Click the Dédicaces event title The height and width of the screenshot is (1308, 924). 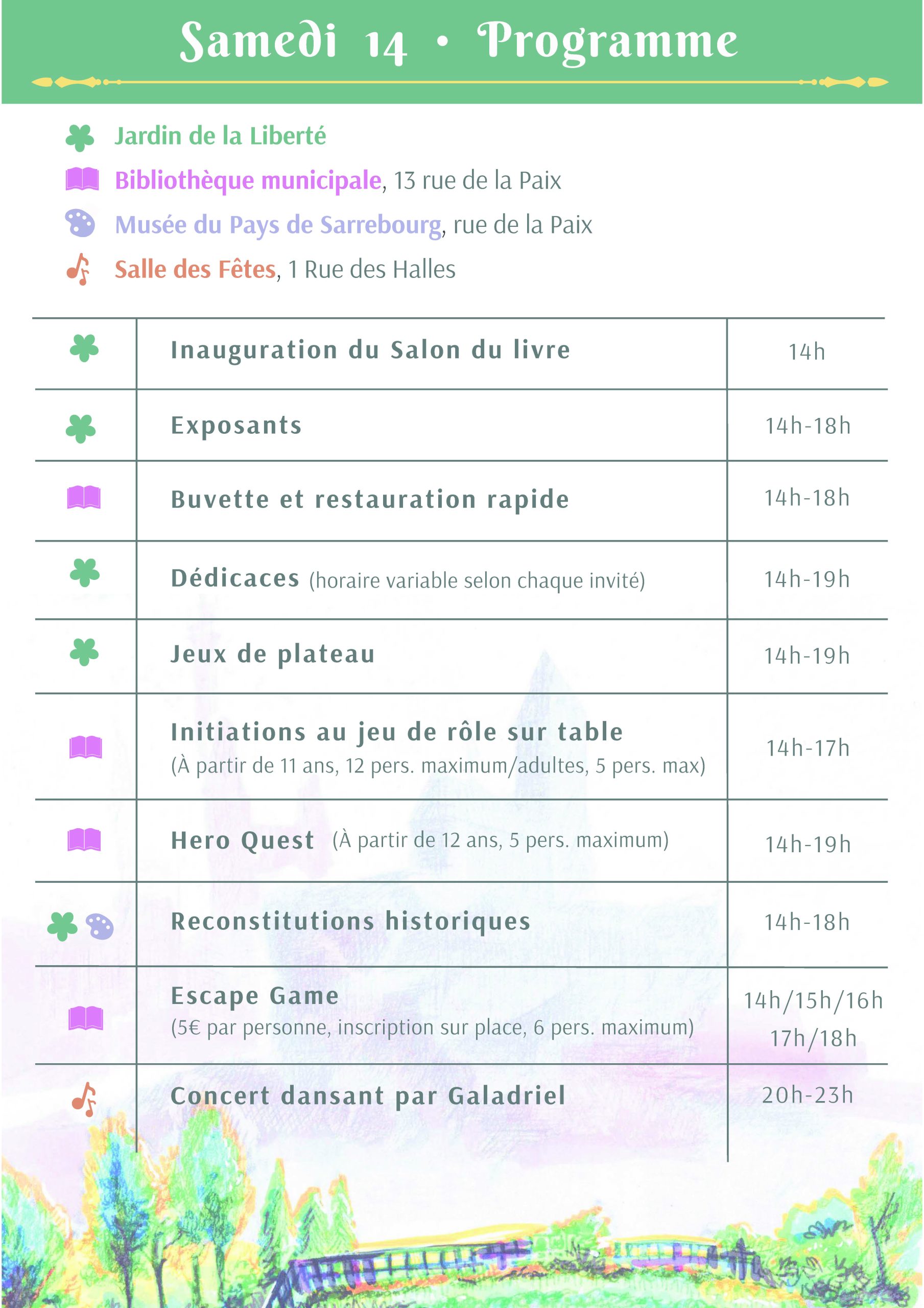point(235,579)
